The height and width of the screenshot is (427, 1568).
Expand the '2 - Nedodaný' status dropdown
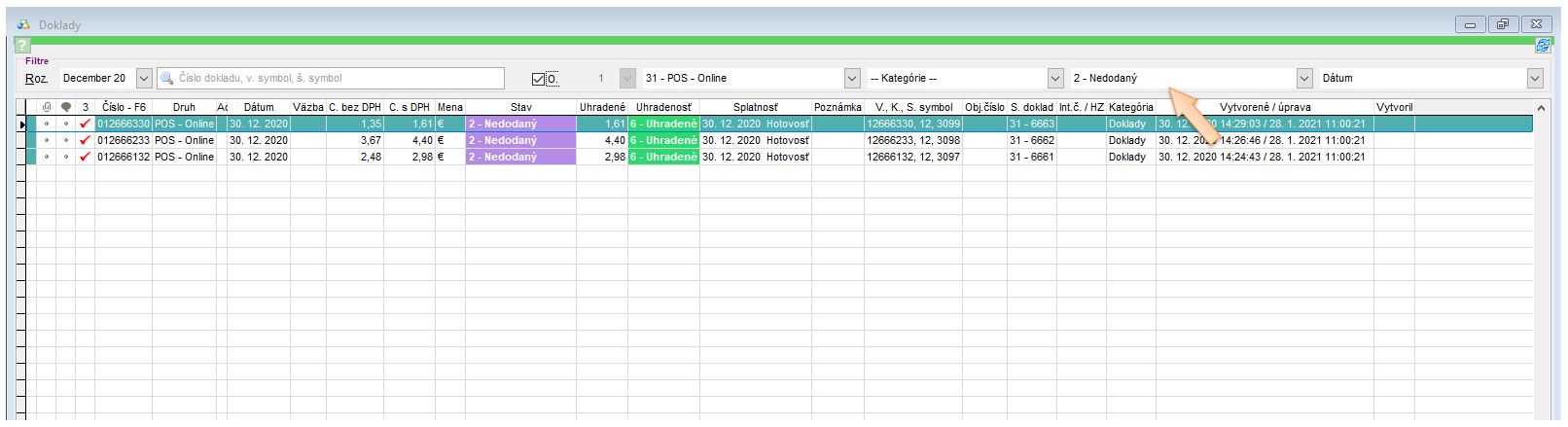pos(1304,78)
